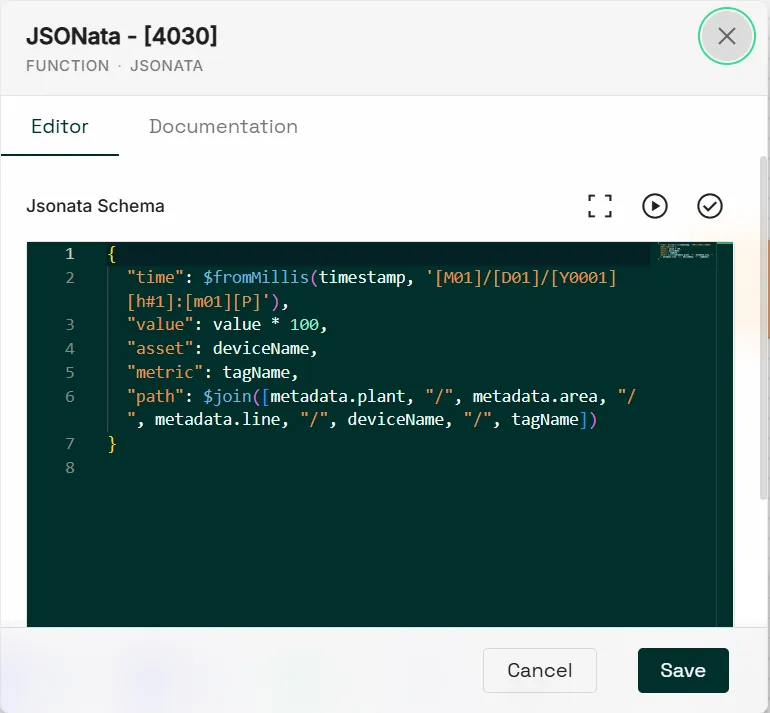Screen dimensions: 770x713
Task: Switch to the Documentation tab
Action: (x=223, y=126)
